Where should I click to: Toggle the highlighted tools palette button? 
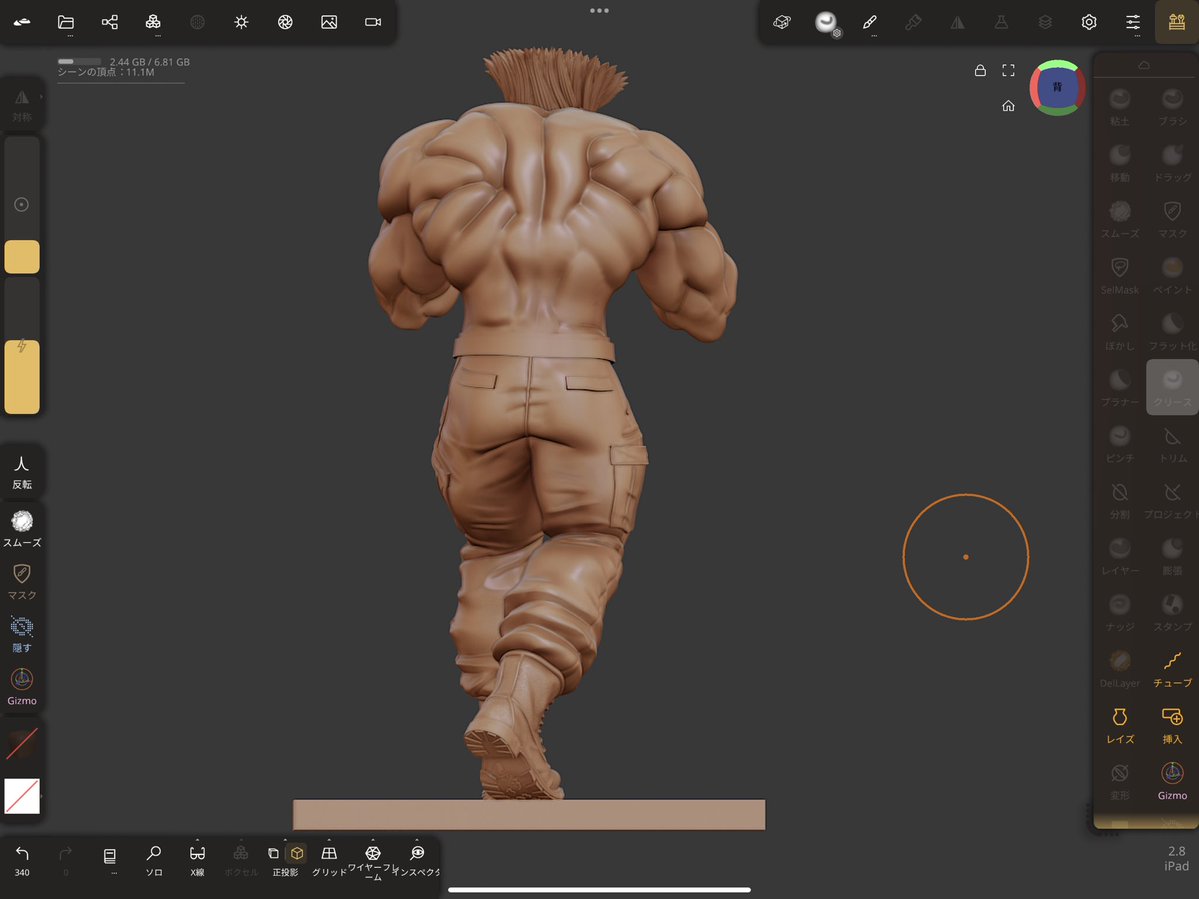(x=1177, y=22)
